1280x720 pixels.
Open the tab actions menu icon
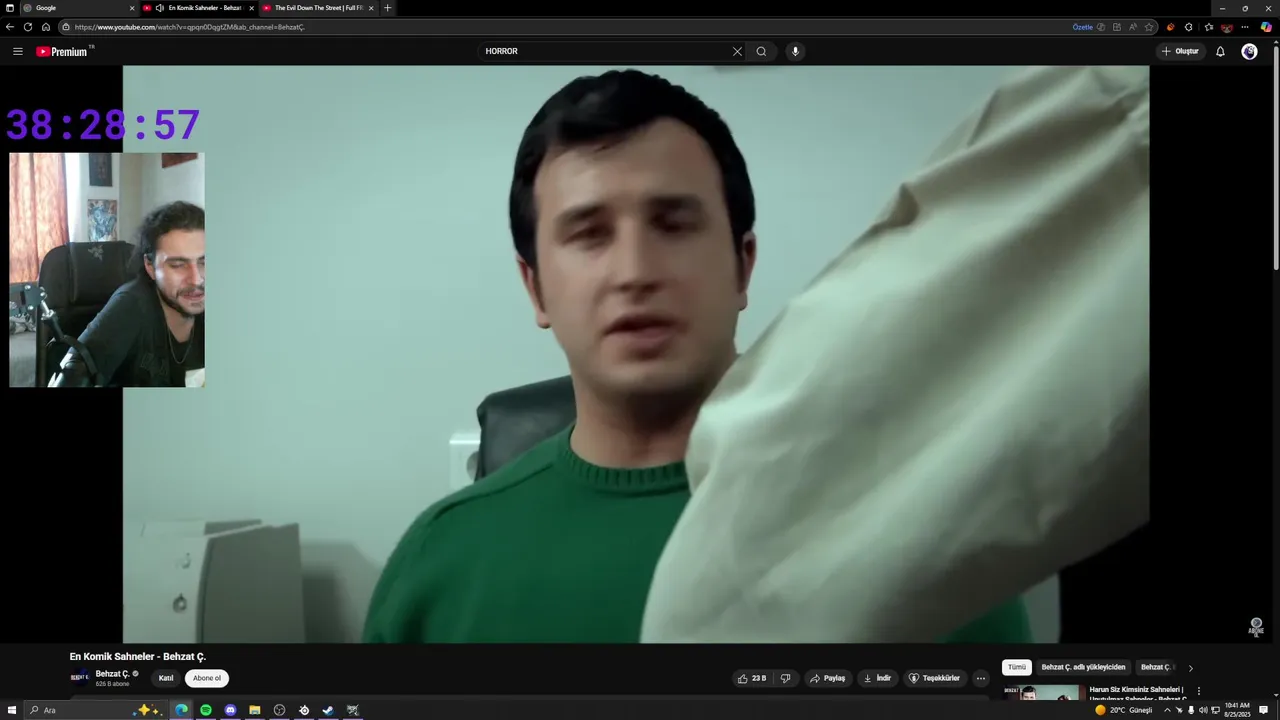pyautogui.click(x=8, y=8)
